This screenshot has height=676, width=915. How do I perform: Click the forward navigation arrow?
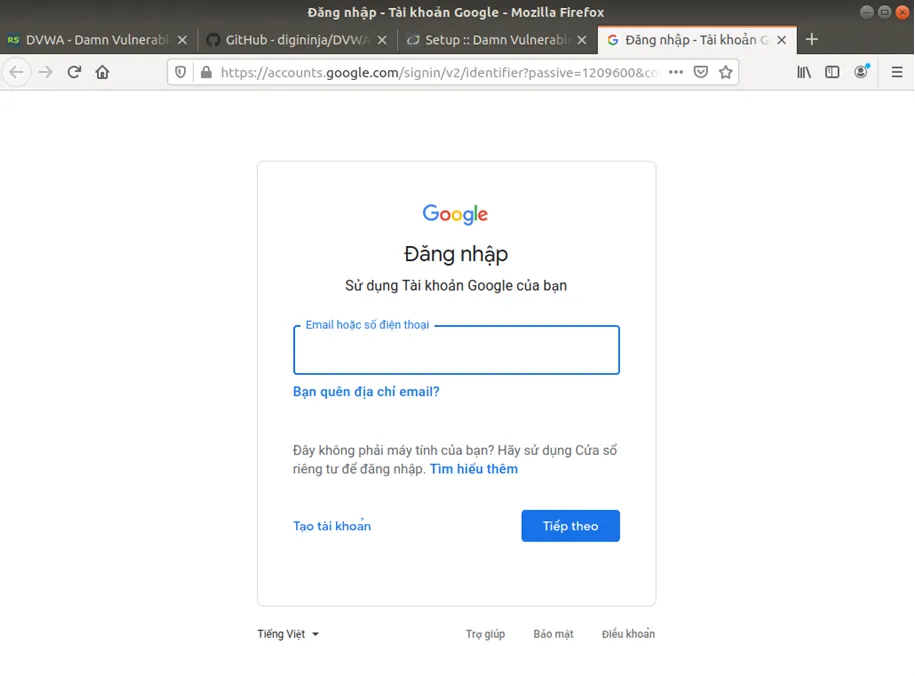point(46,72)
